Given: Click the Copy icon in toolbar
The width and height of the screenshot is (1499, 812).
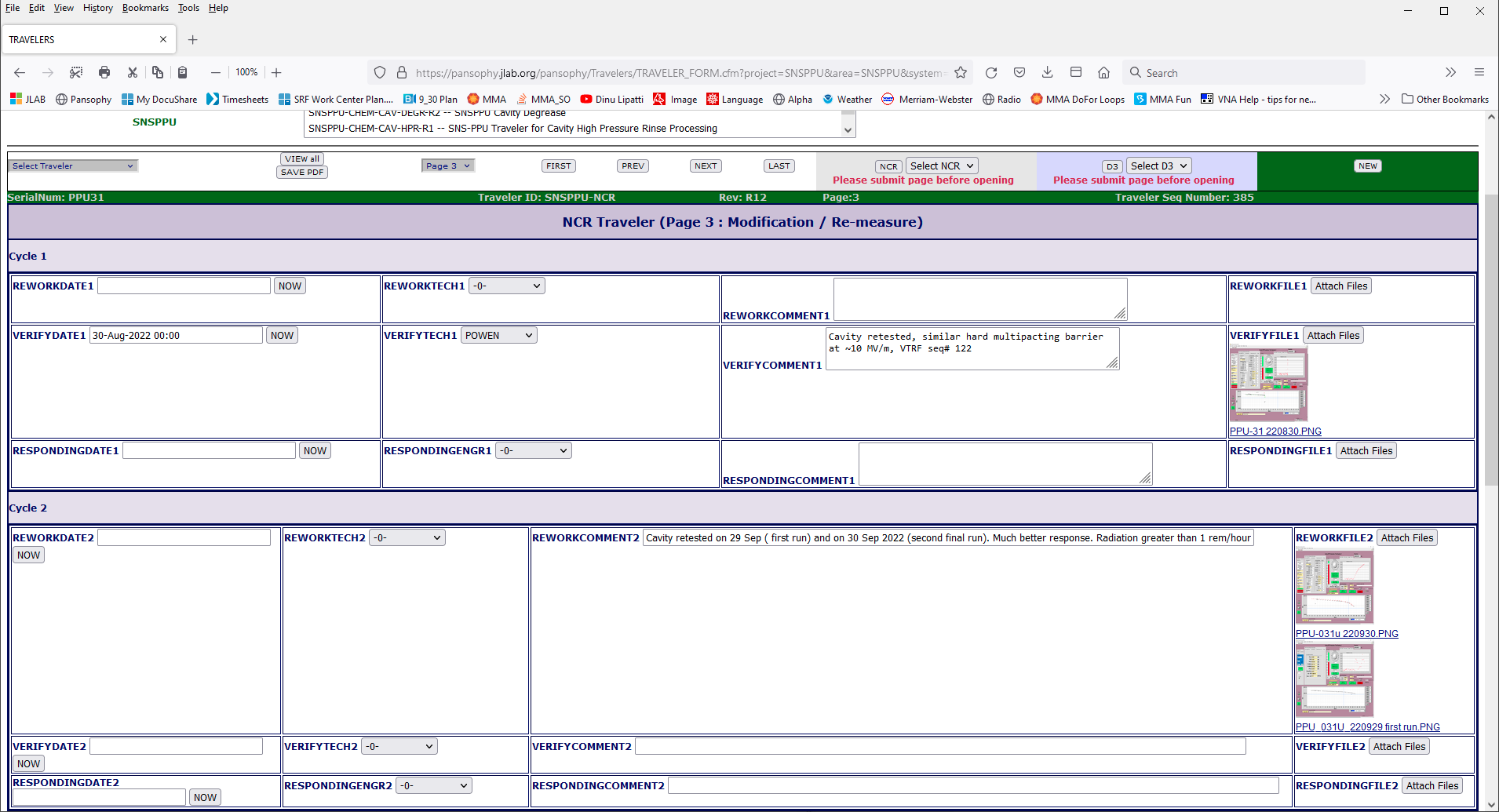Looking at the screenshot, I should pyautogui.click(x=158, y=72).
